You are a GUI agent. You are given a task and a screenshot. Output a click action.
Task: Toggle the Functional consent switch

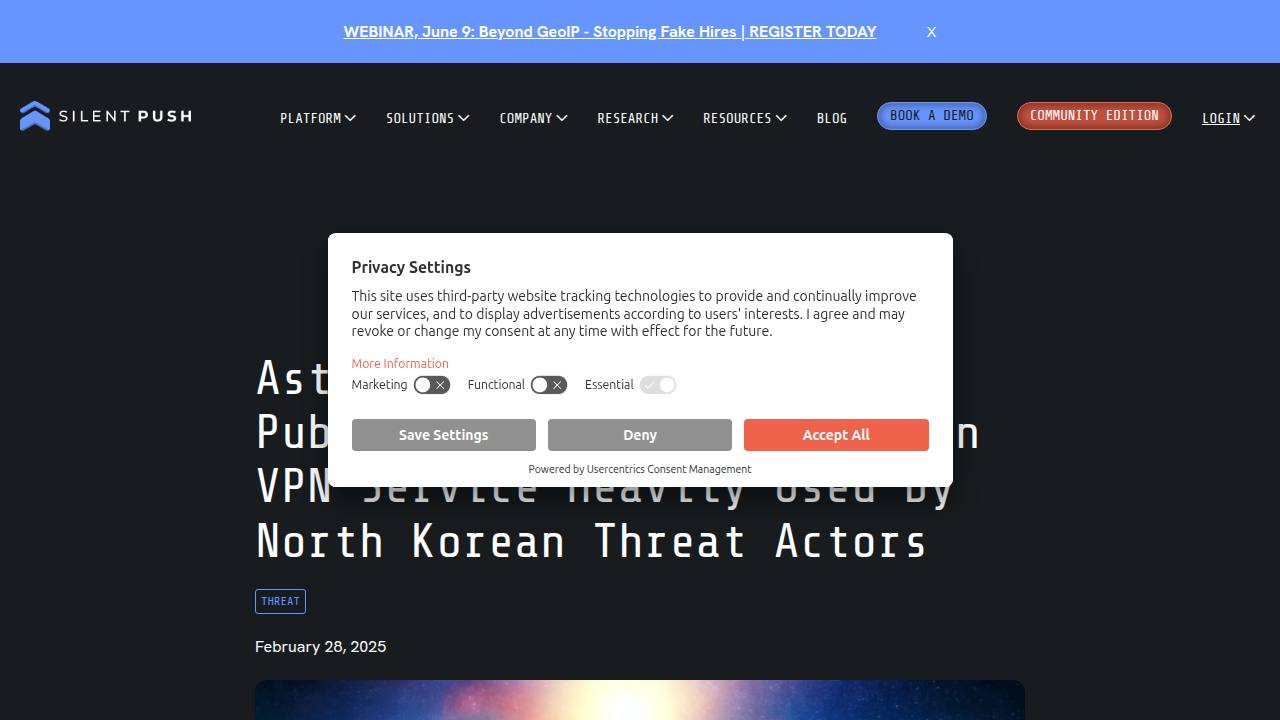coord(549,385)
